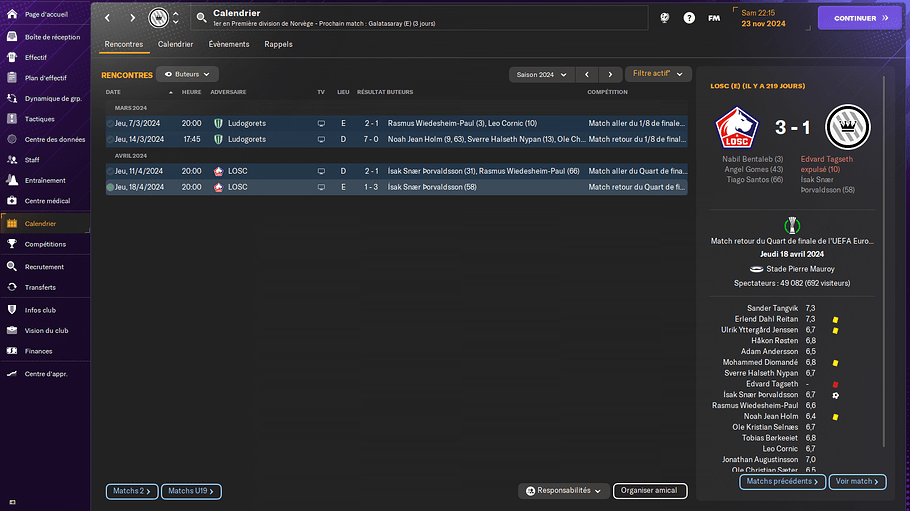Toggle the selection circle for 11/4/2024 LOSC match
Image resolution: width=910 pixels, height=511 pixels.
(110, 171)
